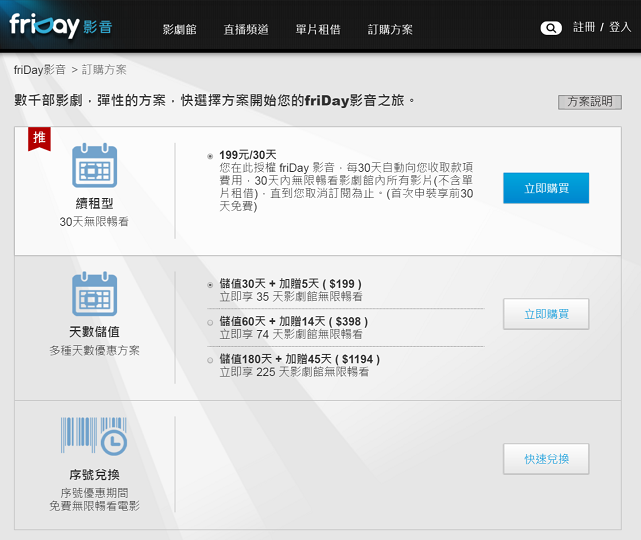641x540 pixels.
Task: Open the 影劇館 menu
Action: point(179,29)
